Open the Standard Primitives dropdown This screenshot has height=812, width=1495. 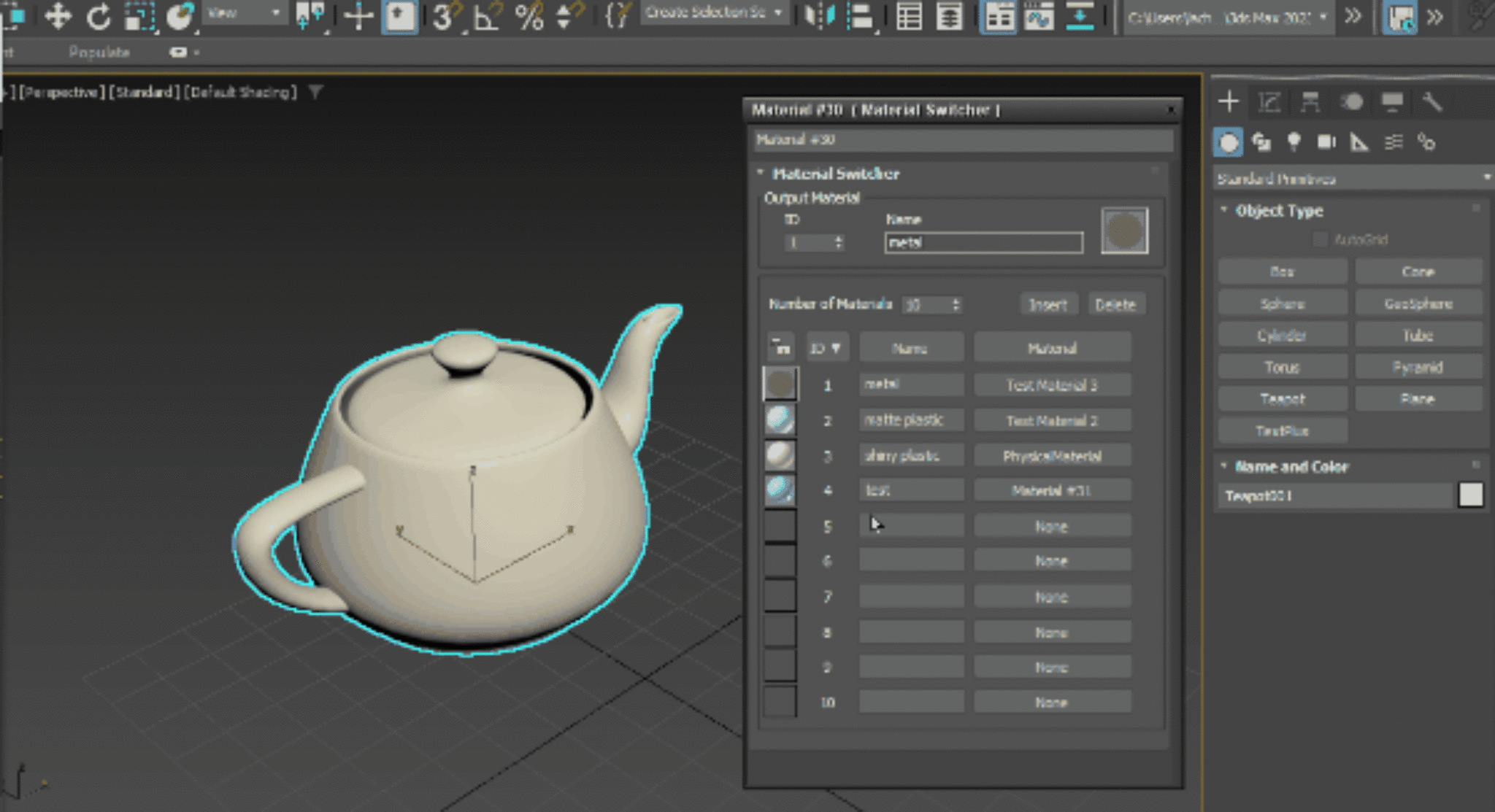click(x=1352, y=178)
